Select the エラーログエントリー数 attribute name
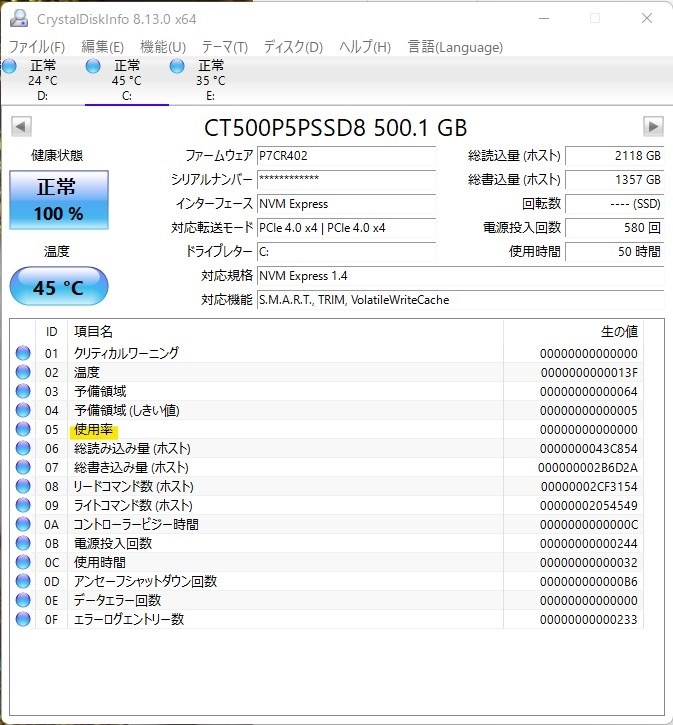 [129, 619]
